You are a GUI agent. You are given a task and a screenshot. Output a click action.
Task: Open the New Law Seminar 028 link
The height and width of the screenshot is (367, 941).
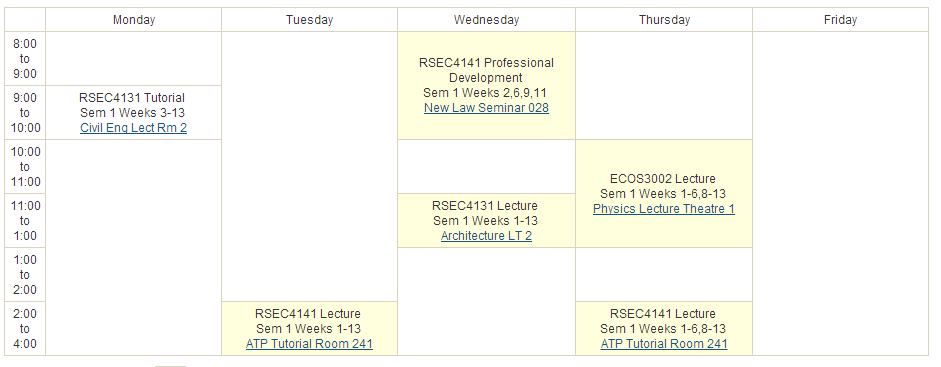[486, 108]
